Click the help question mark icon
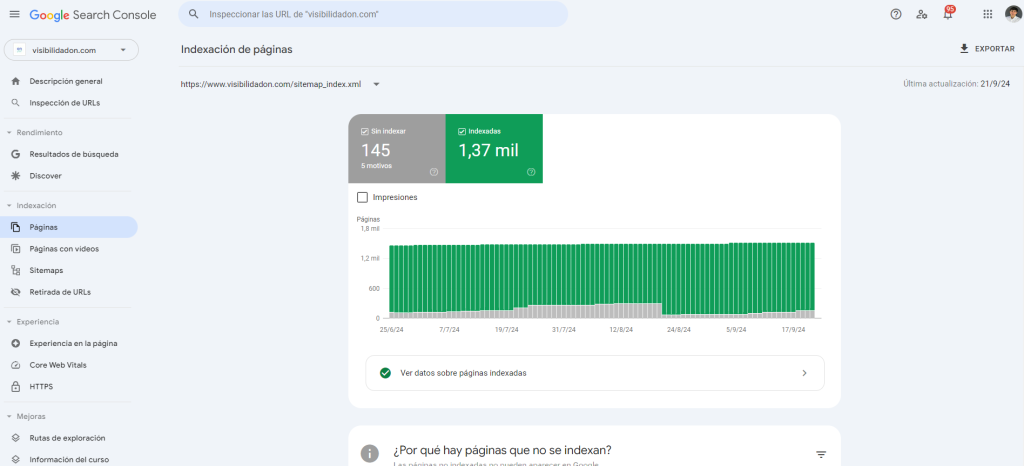The image size is (1024, 466). pyautogui.click(x=895, y=14)
